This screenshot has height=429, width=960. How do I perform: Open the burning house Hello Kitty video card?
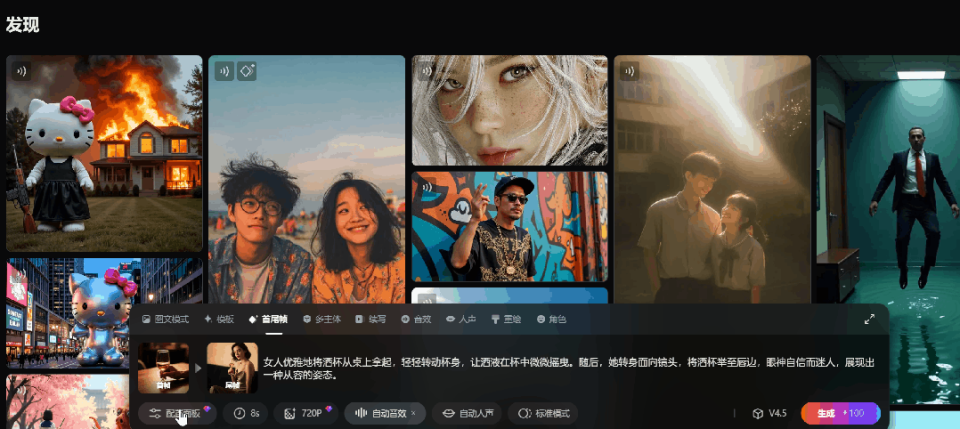pos(104,154)
